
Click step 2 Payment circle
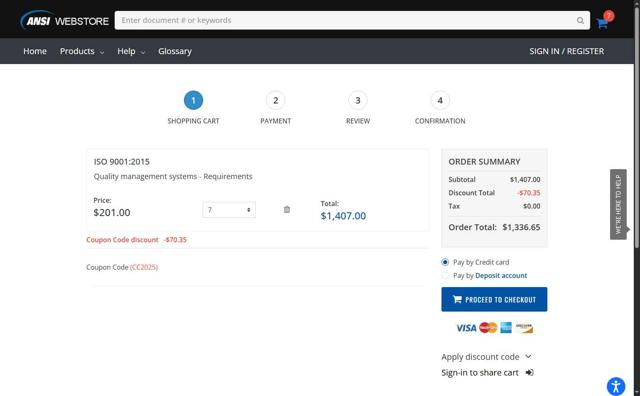pyautogui.click(x=276, y=100)
